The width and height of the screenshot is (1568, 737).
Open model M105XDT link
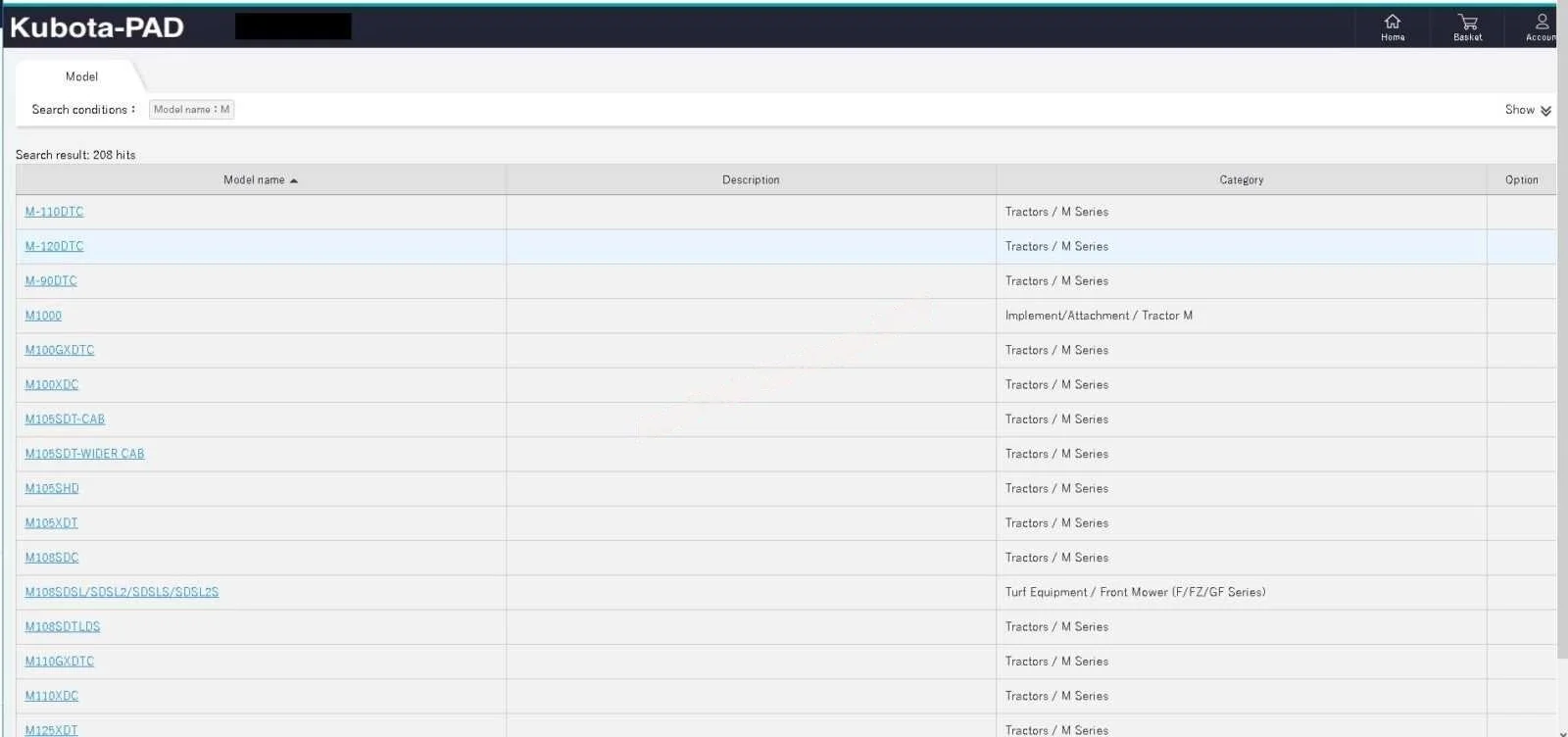pos(51,522)
